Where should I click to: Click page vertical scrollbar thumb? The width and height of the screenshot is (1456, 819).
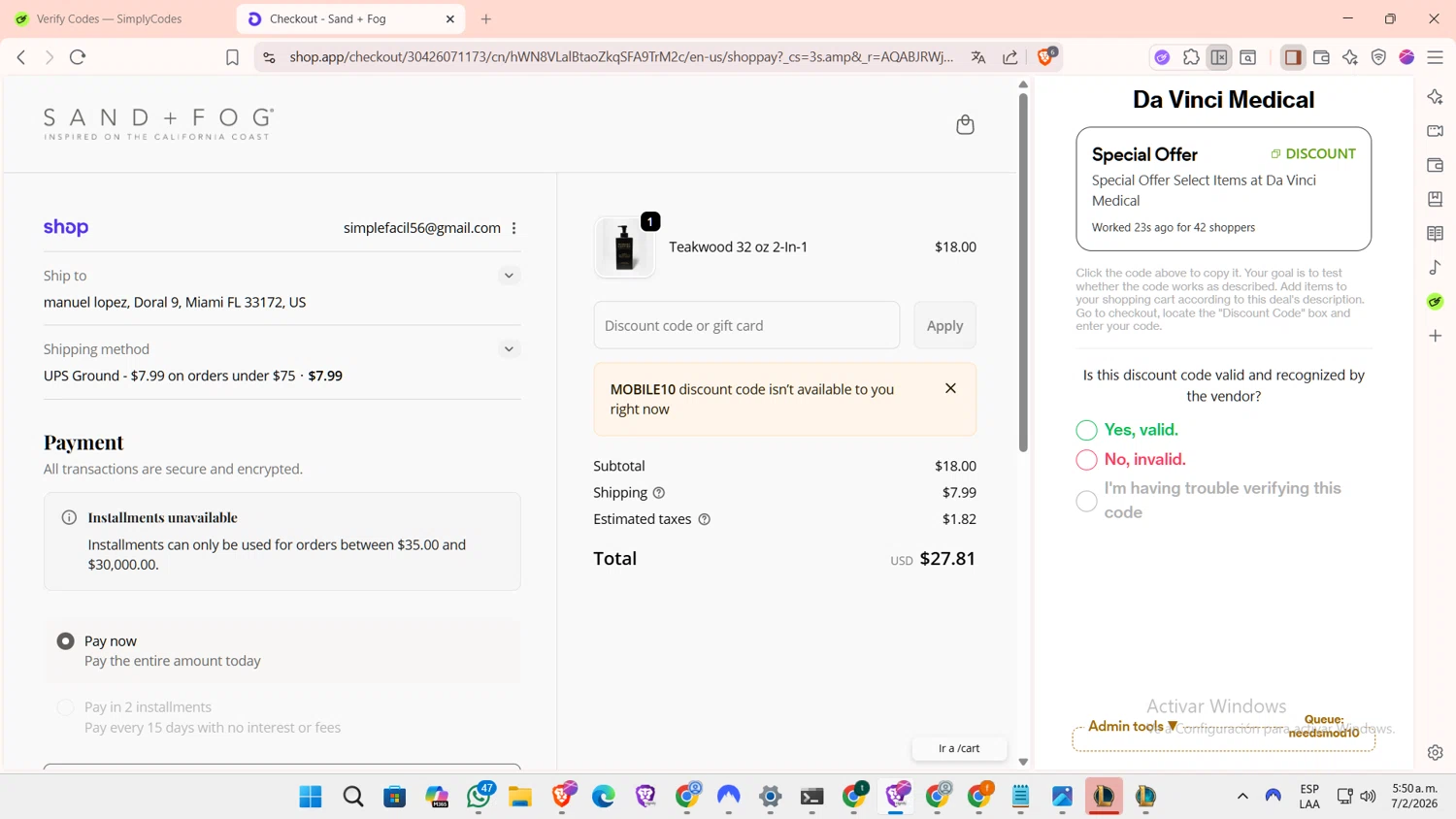[1023, 272]
